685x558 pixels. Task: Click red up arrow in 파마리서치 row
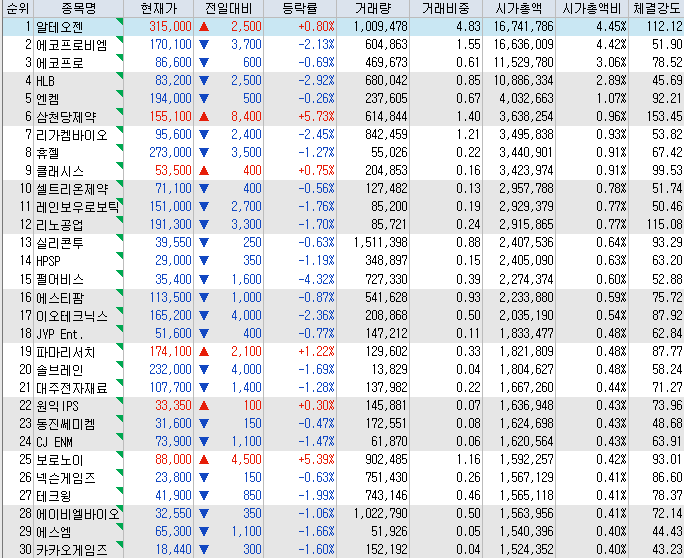click(204, 352)
